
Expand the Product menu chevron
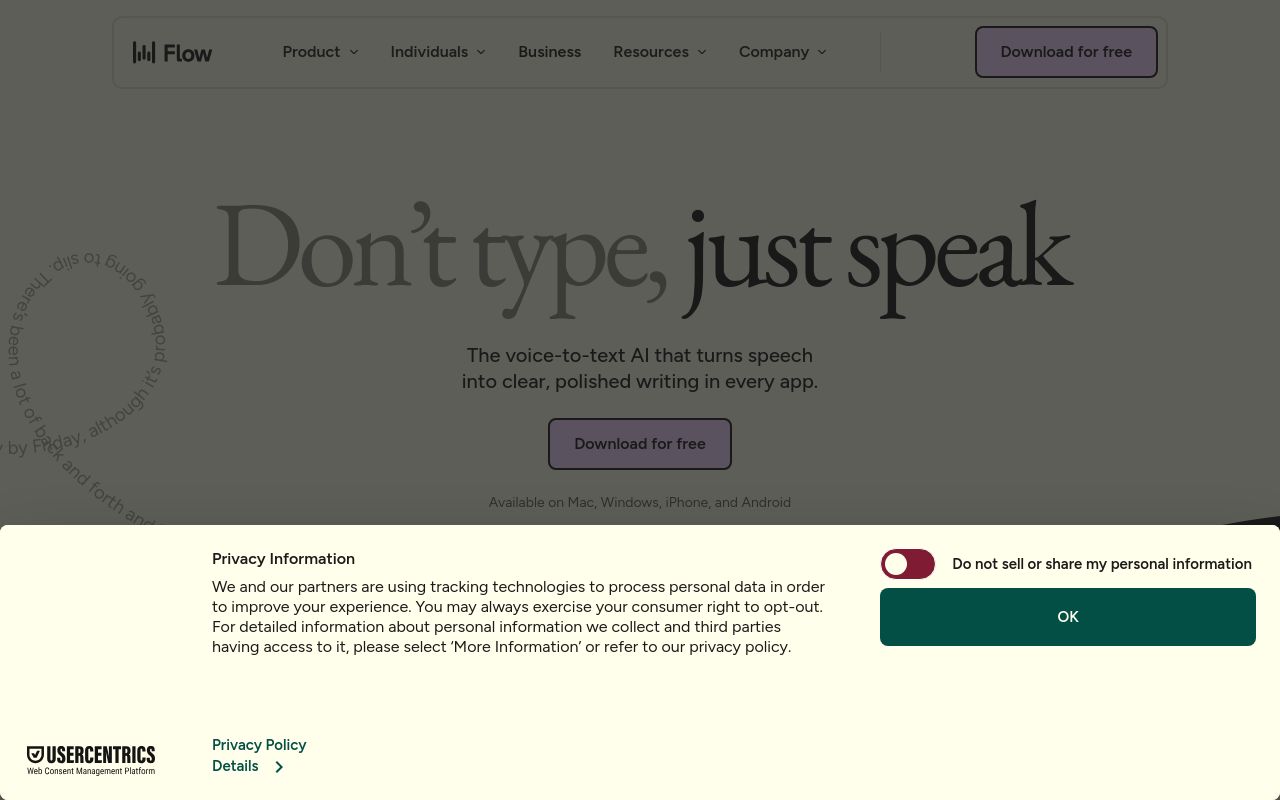(x=353, y=52)
